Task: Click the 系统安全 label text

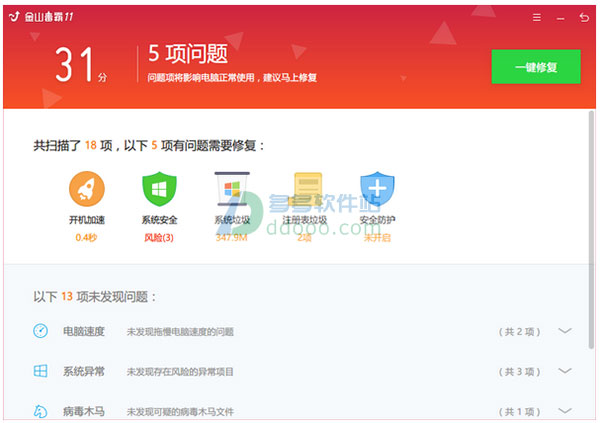Action: [x=159, y=220]
